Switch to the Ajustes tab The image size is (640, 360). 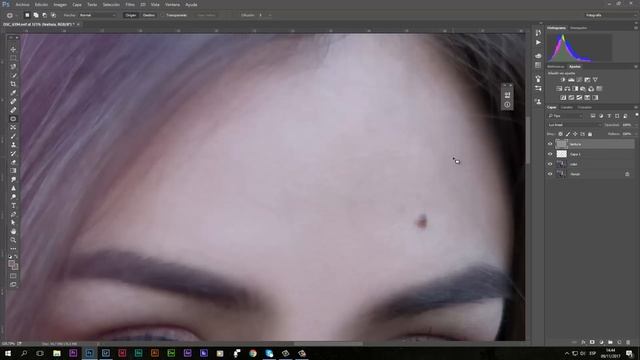[x=575, y=67]
